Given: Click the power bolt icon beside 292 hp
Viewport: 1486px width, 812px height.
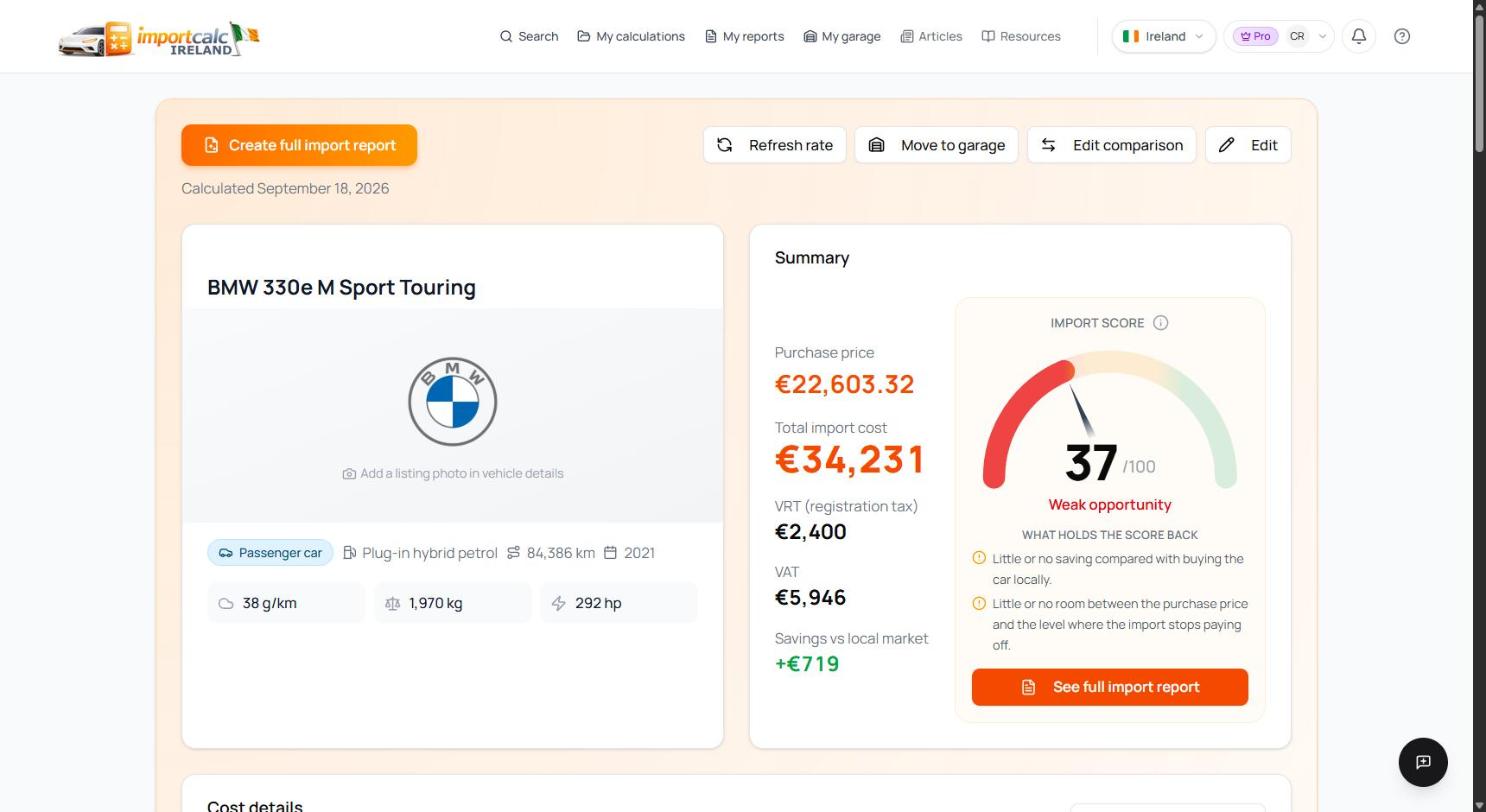Looking at the screenshot, I should [x=558, y=604].
